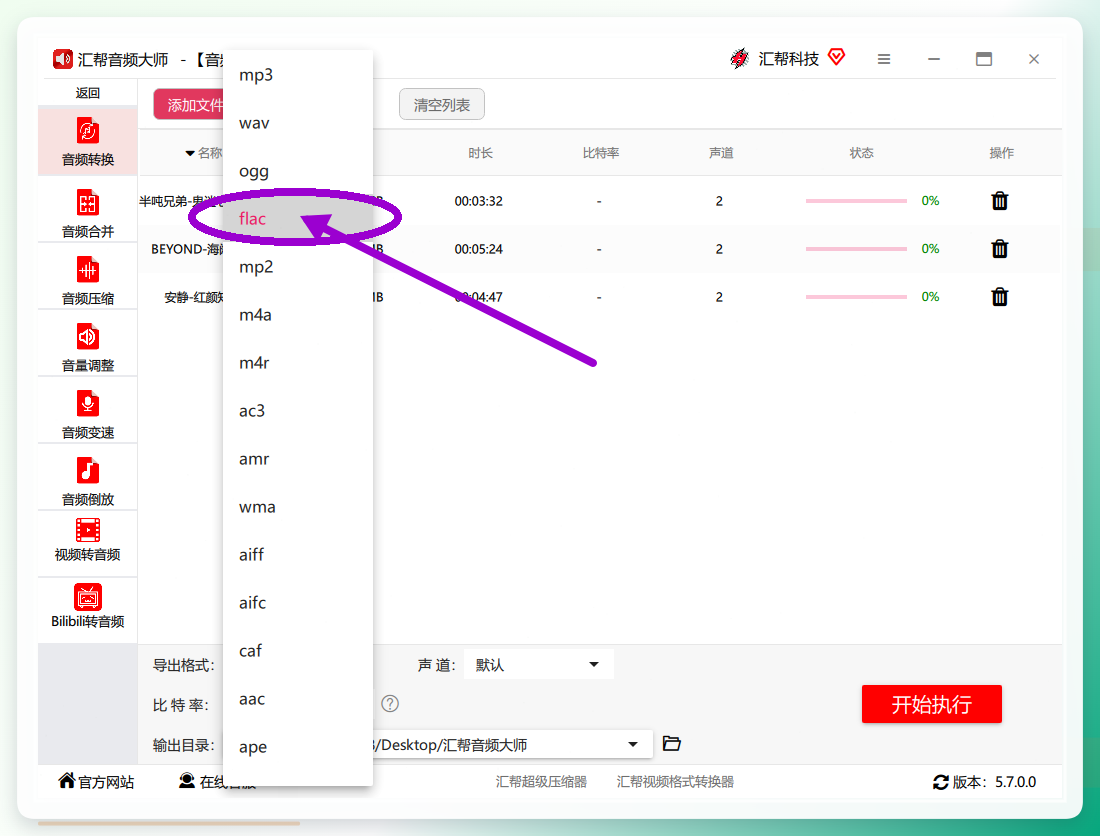The image size is (1100, 836).
Task: Expand the 声道 channel dropdown
Action: [x=538, y=664]
